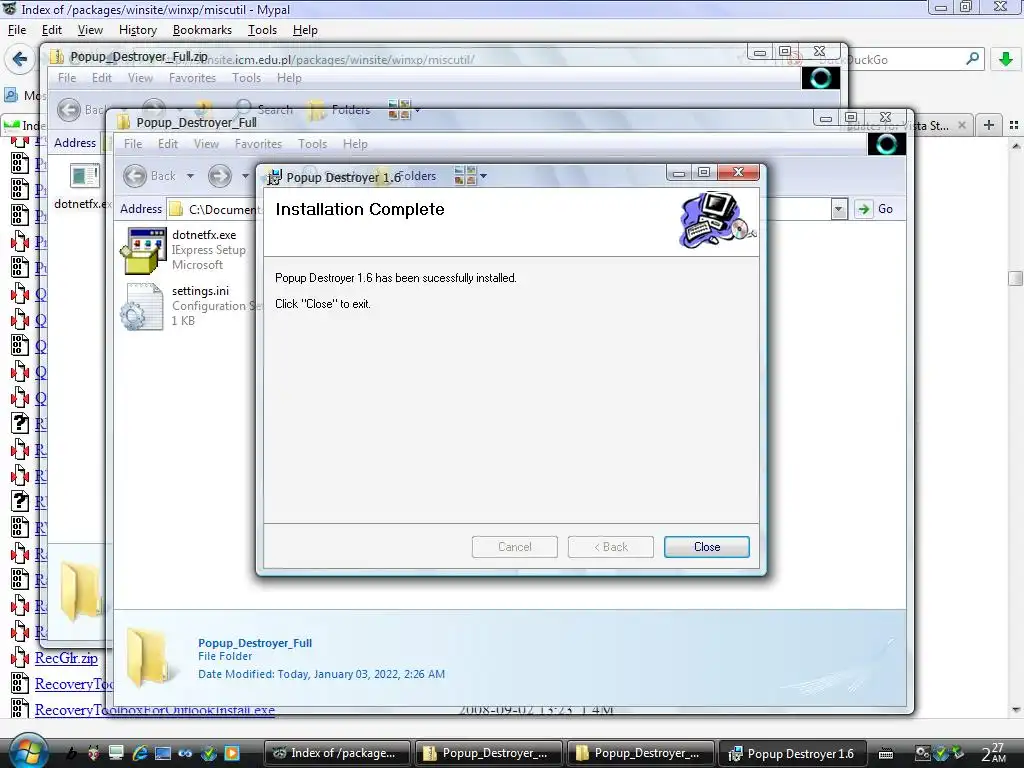Open the Mypal History menu
This screenshot has height=768, width=1024.
(x=138, y=30)
